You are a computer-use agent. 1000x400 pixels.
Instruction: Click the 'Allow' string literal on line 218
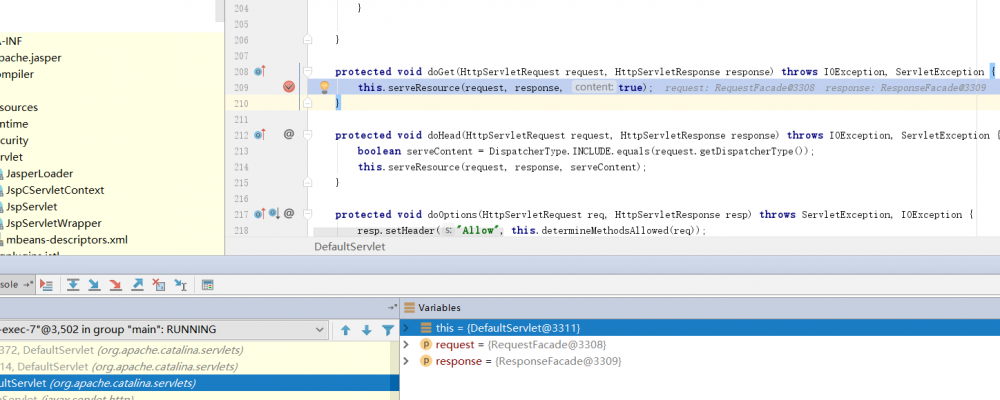(x=477, y=230)
